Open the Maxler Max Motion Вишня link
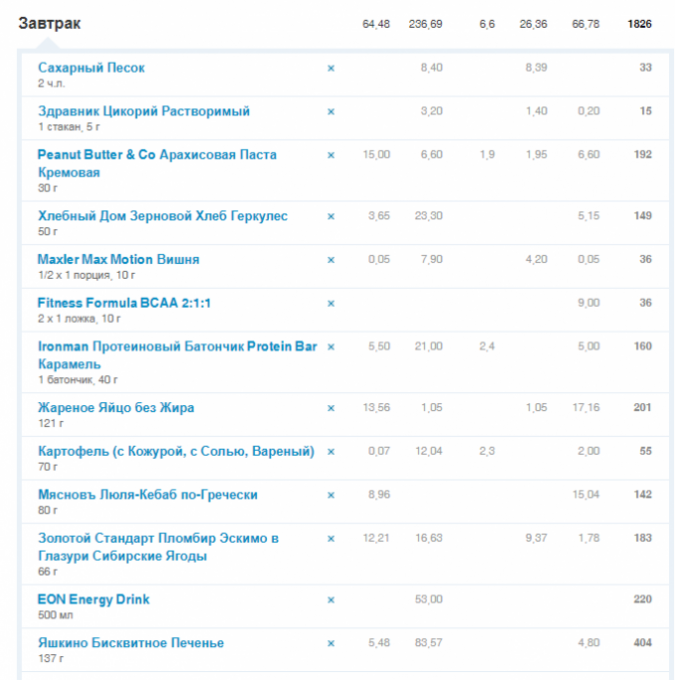 pyautogui.click(x=118, y=259)
